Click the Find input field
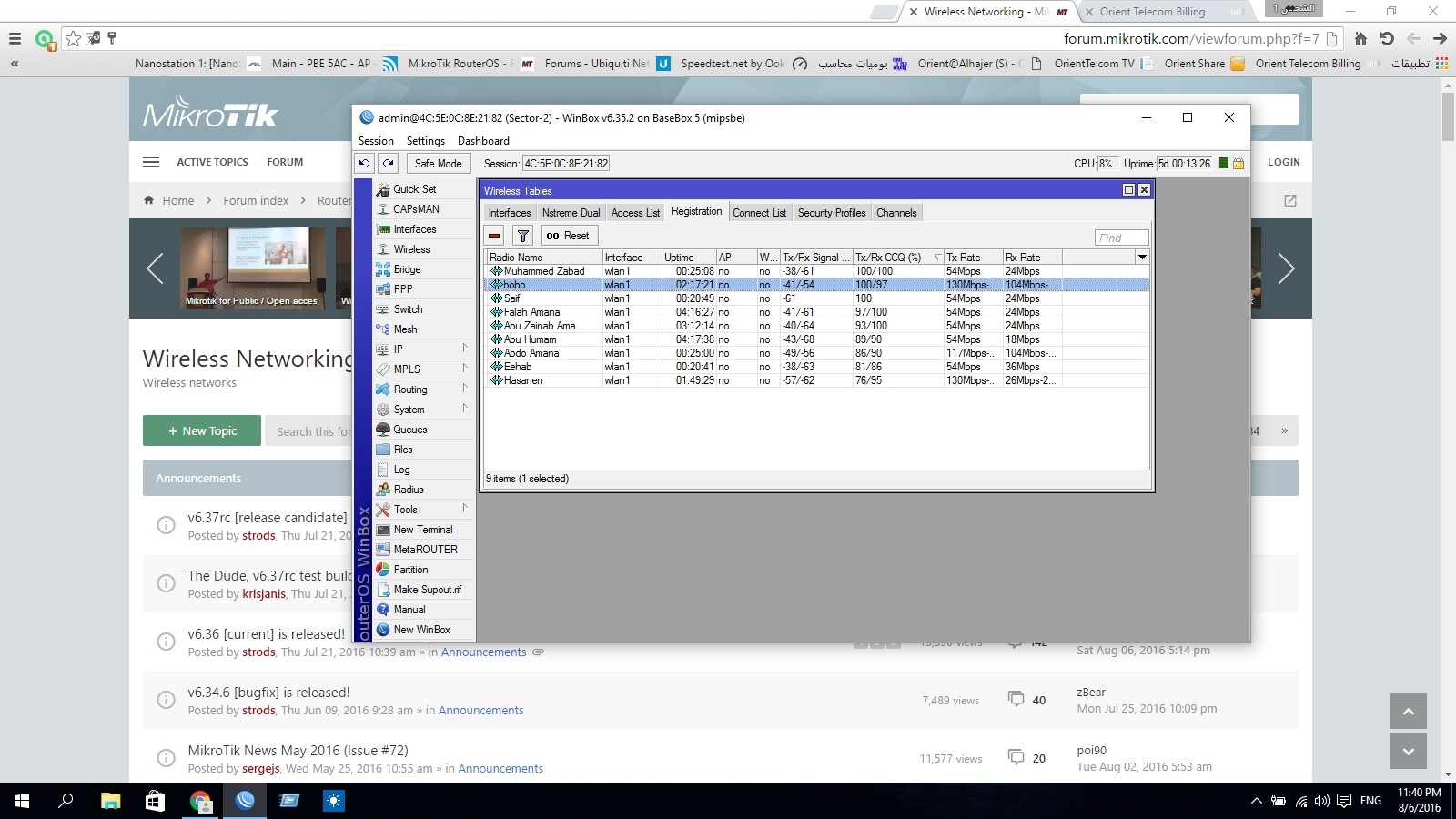This screenshot has height=819, width=1456. tap(1121, 238)
